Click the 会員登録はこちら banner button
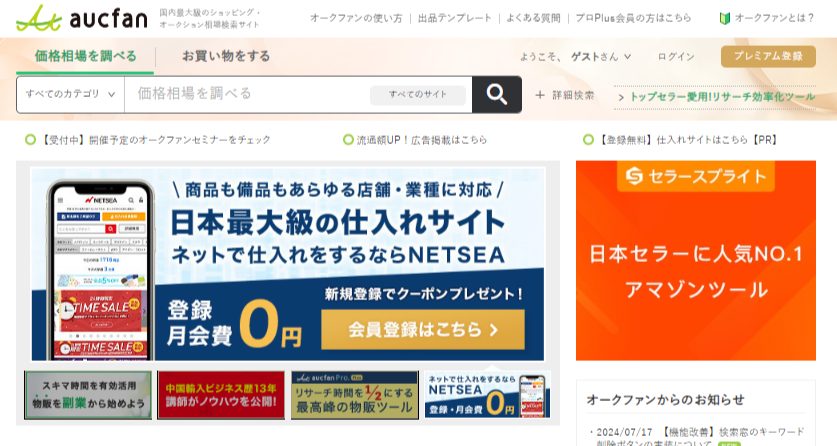Viewport: 837px width, 446px height. [x=423, y=330]
